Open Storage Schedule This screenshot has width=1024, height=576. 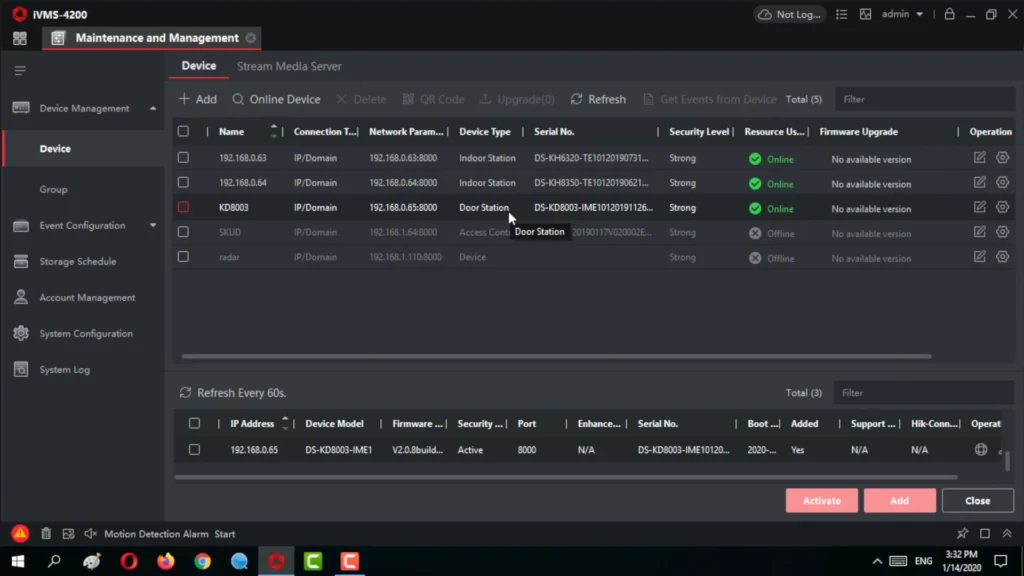(x=78, y=261)
